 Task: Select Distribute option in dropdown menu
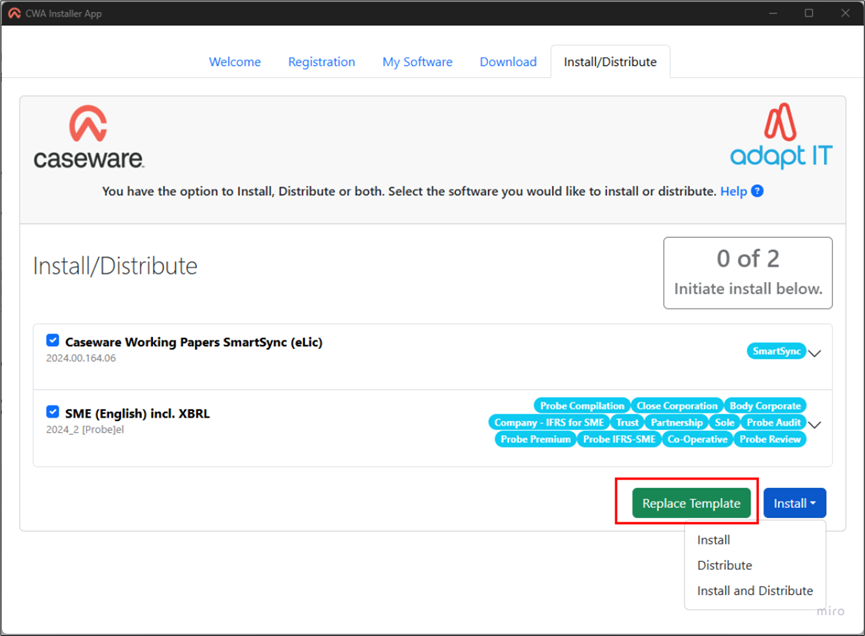click(724, 565)
